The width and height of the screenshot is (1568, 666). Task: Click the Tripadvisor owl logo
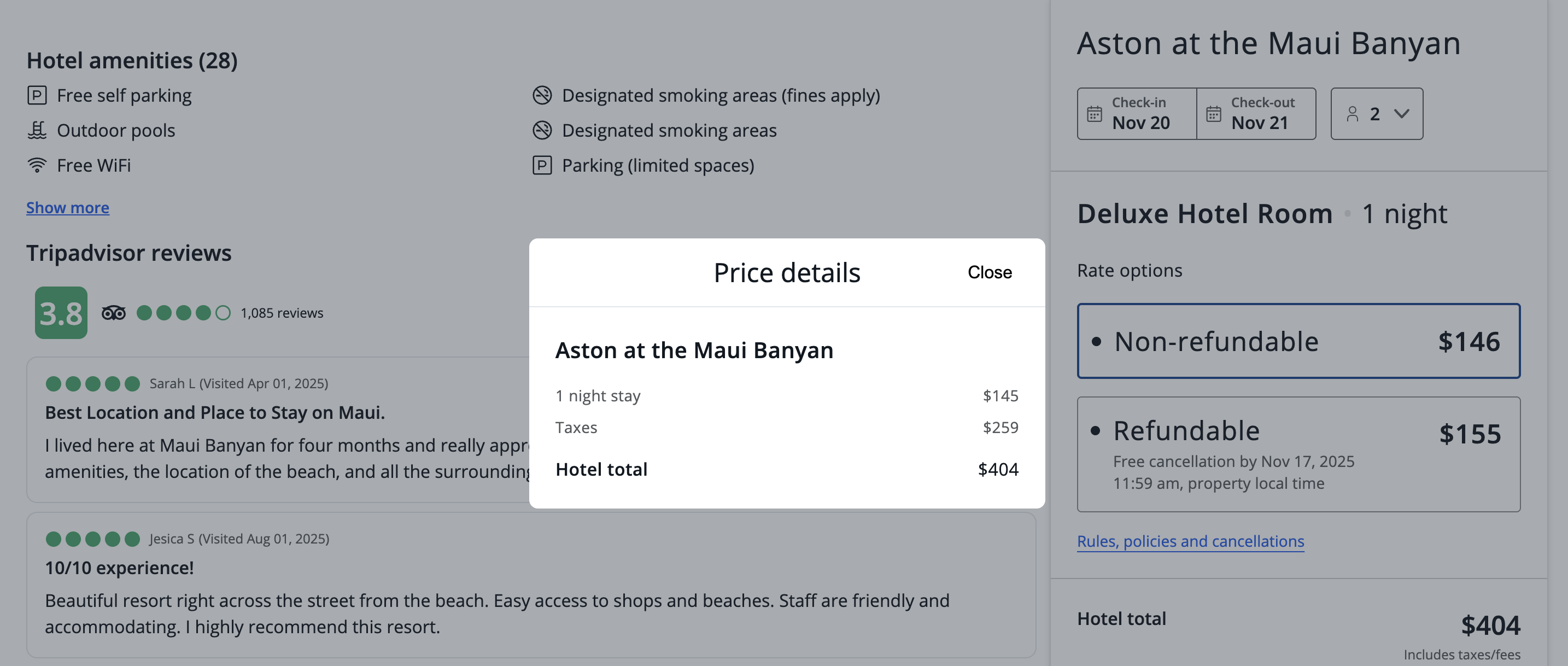(113, 313)
